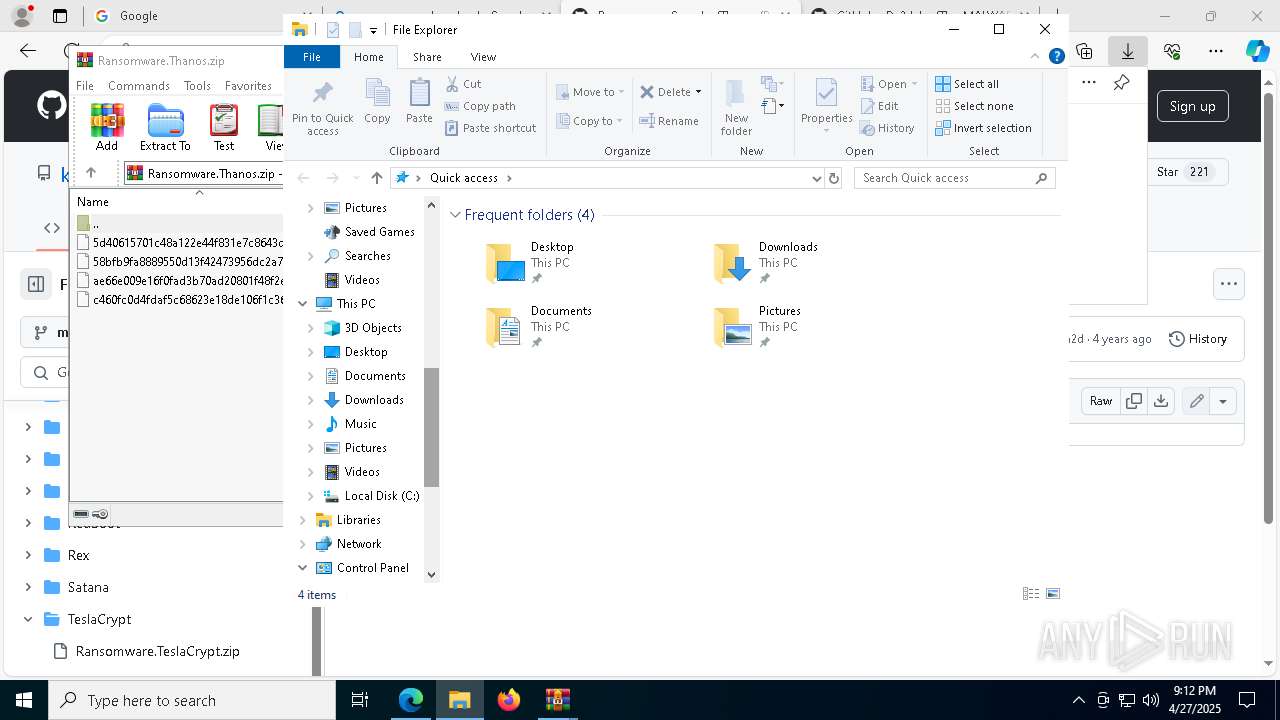The height and width of the screenshot is (720, 1280).
Task: Open Microsoft Edge from the taskbar
Action: pyautogui.click(x=411, y=700)
